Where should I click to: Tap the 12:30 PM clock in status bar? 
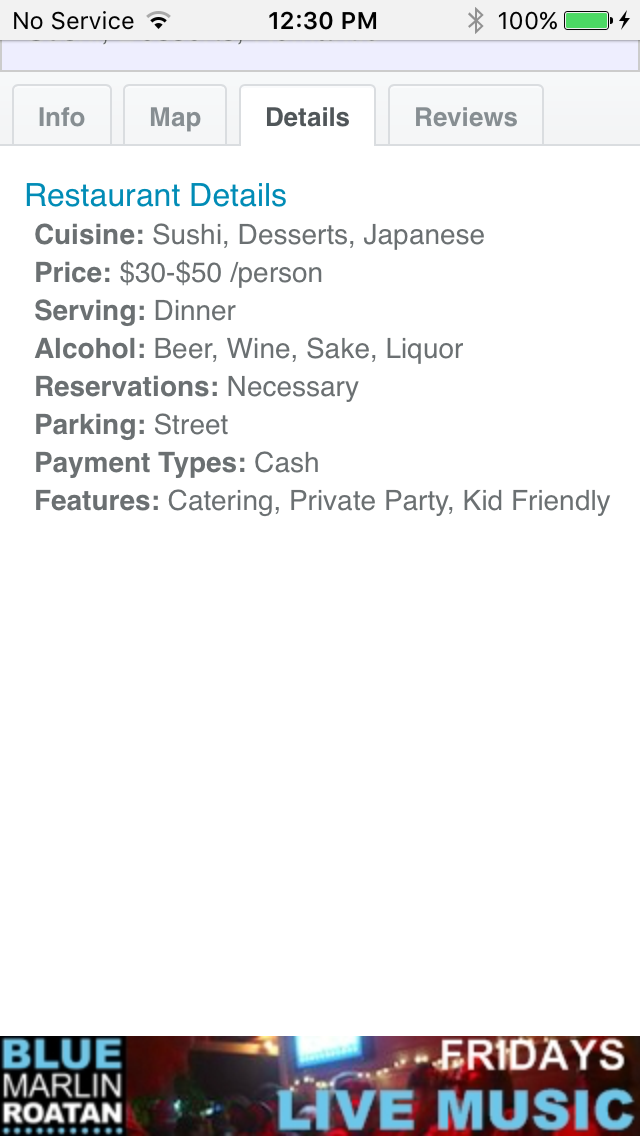click(x=323, y=20)
